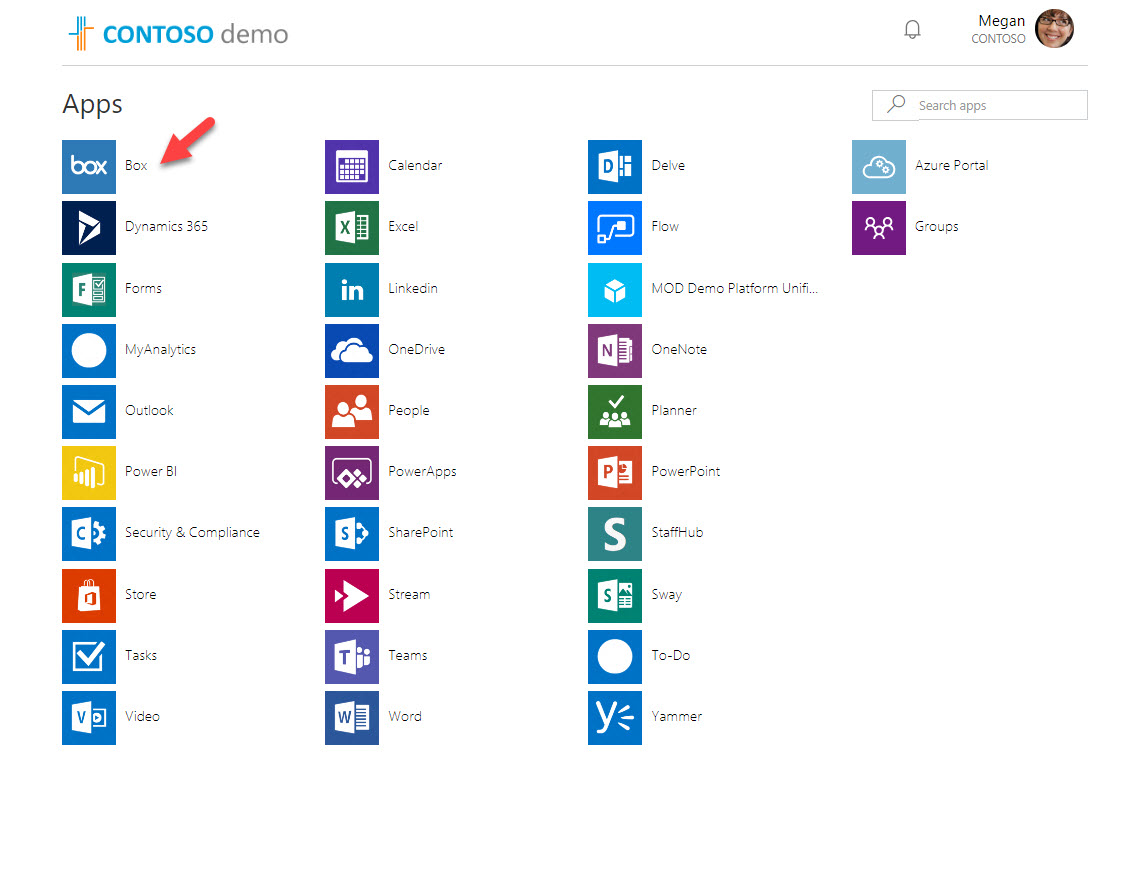Click the Outlook app name

[x=149, y=410]
